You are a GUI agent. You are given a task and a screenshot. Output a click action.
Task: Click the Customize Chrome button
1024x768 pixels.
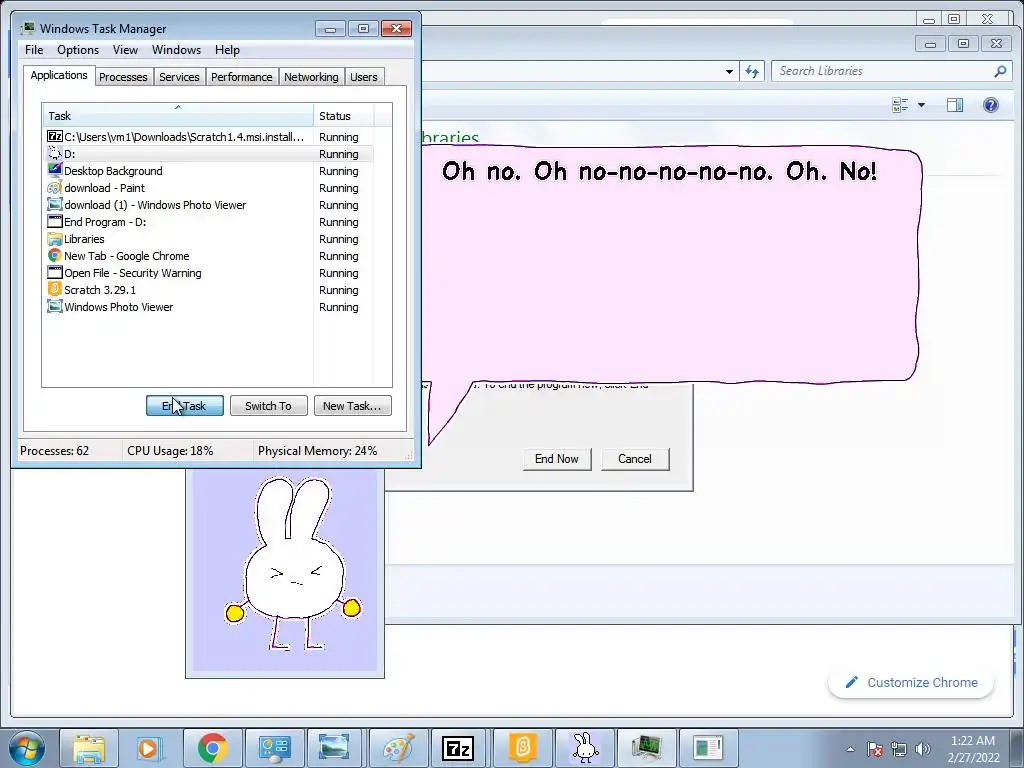(911, 682)
